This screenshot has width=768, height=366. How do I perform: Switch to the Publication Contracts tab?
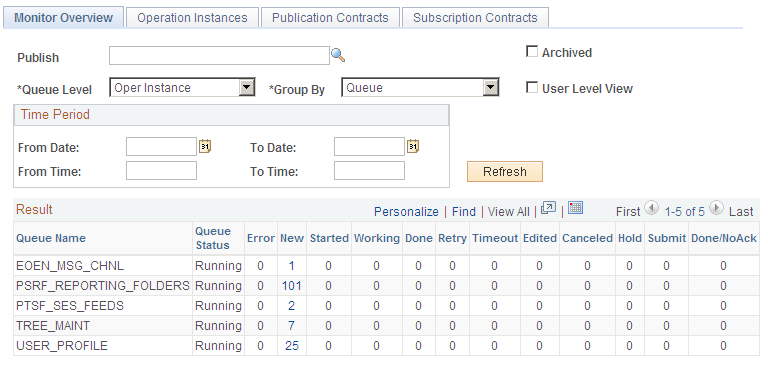click(x=330, y=18)
